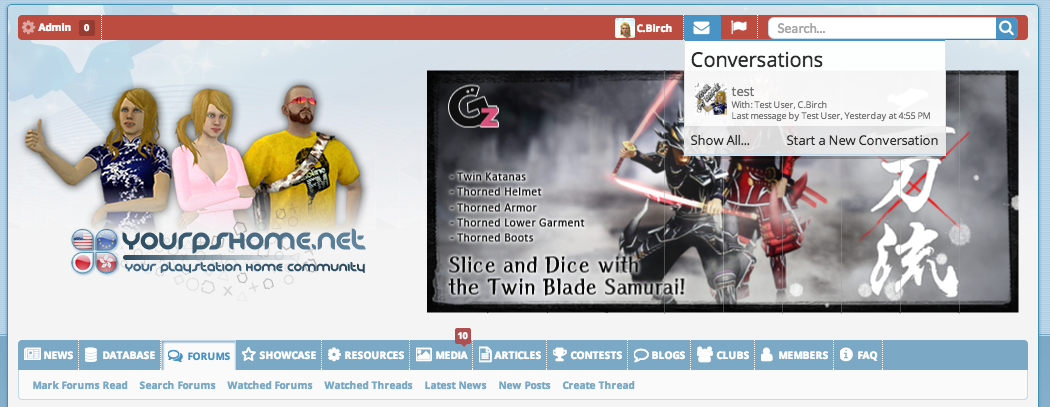Open C.Birch user avatar
1050x407 pixels.
click(x=625, y=28)
